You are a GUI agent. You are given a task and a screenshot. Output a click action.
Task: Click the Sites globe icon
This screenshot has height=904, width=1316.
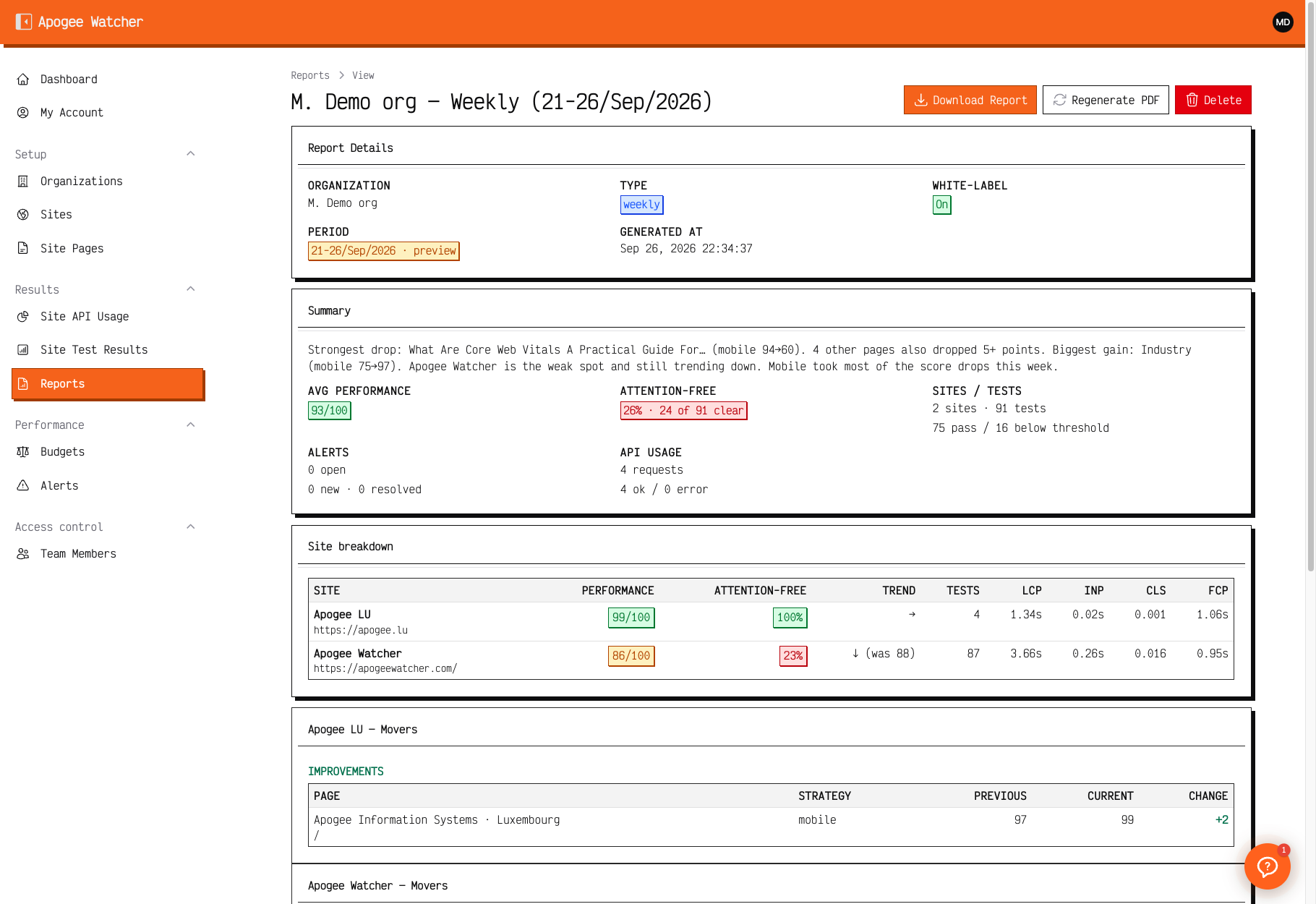(x=23, y=214)
